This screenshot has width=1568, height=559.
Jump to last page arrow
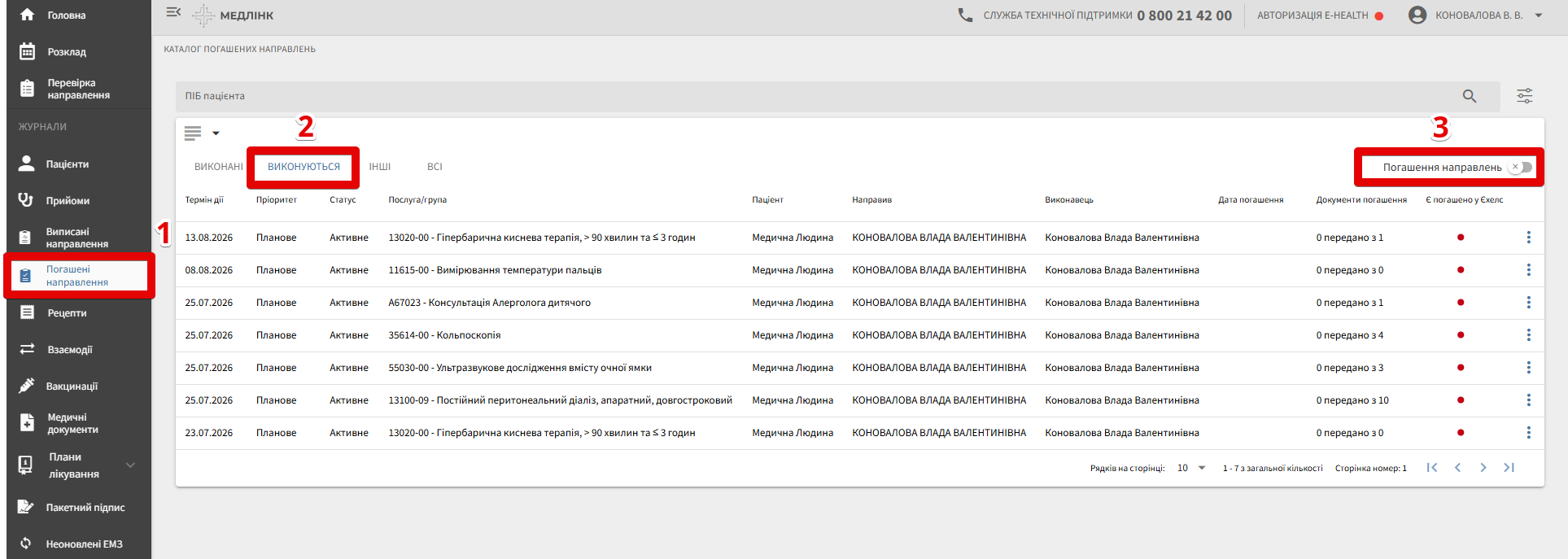1509,468
